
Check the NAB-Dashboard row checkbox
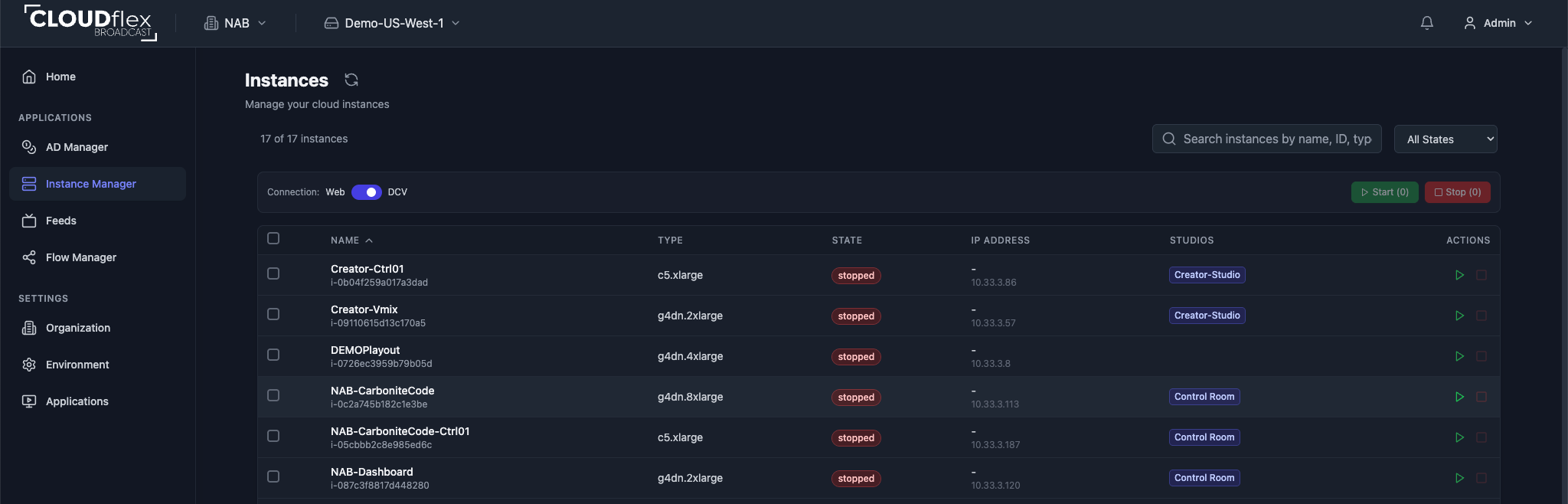(273, 476)
